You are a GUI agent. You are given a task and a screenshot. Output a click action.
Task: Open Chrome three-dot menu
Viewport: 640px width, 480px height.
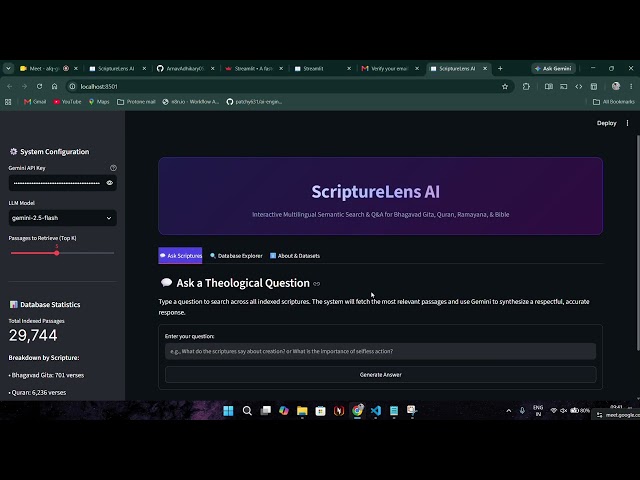coord(631,87)
